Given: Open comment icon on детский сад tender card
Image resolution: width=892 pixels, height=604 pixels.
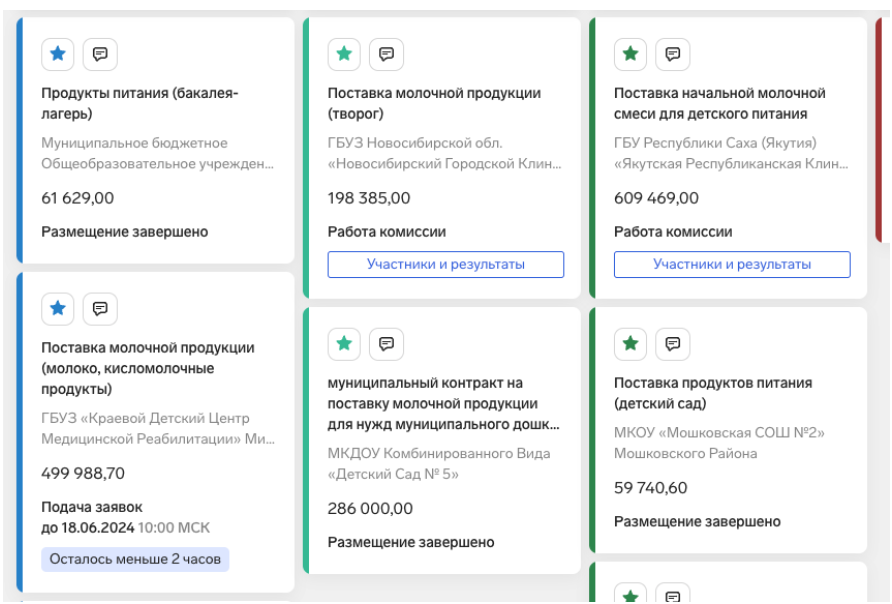Looking at the screenshot, I should 672,344.
